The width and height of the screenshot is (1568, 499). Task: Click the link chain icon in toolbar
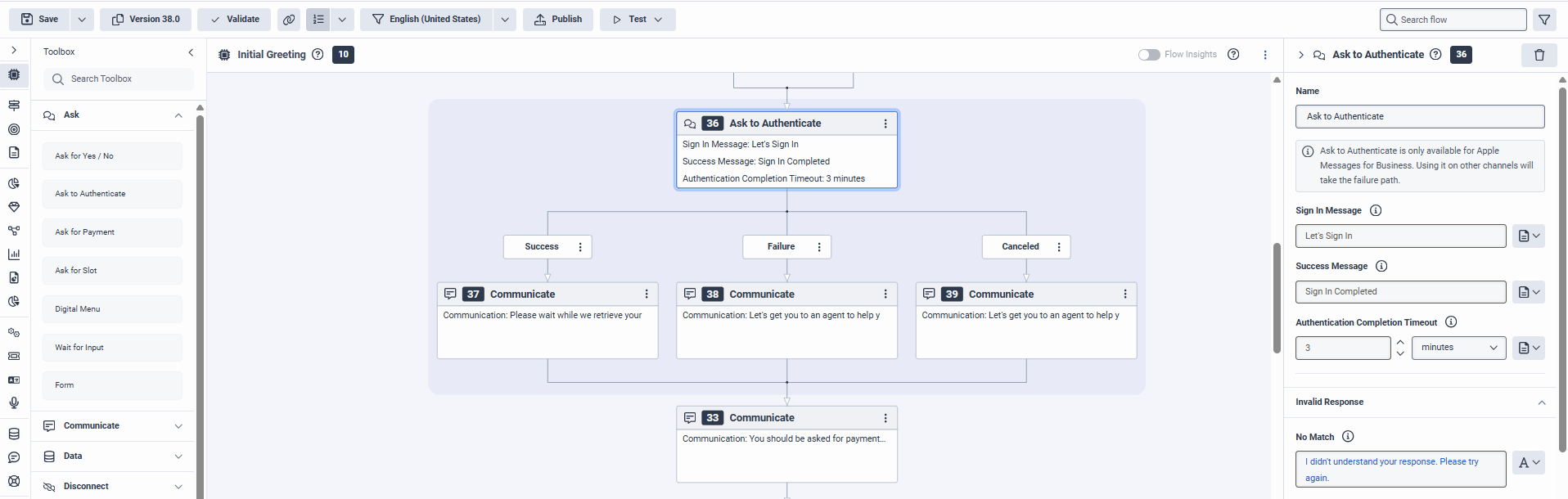289,20
